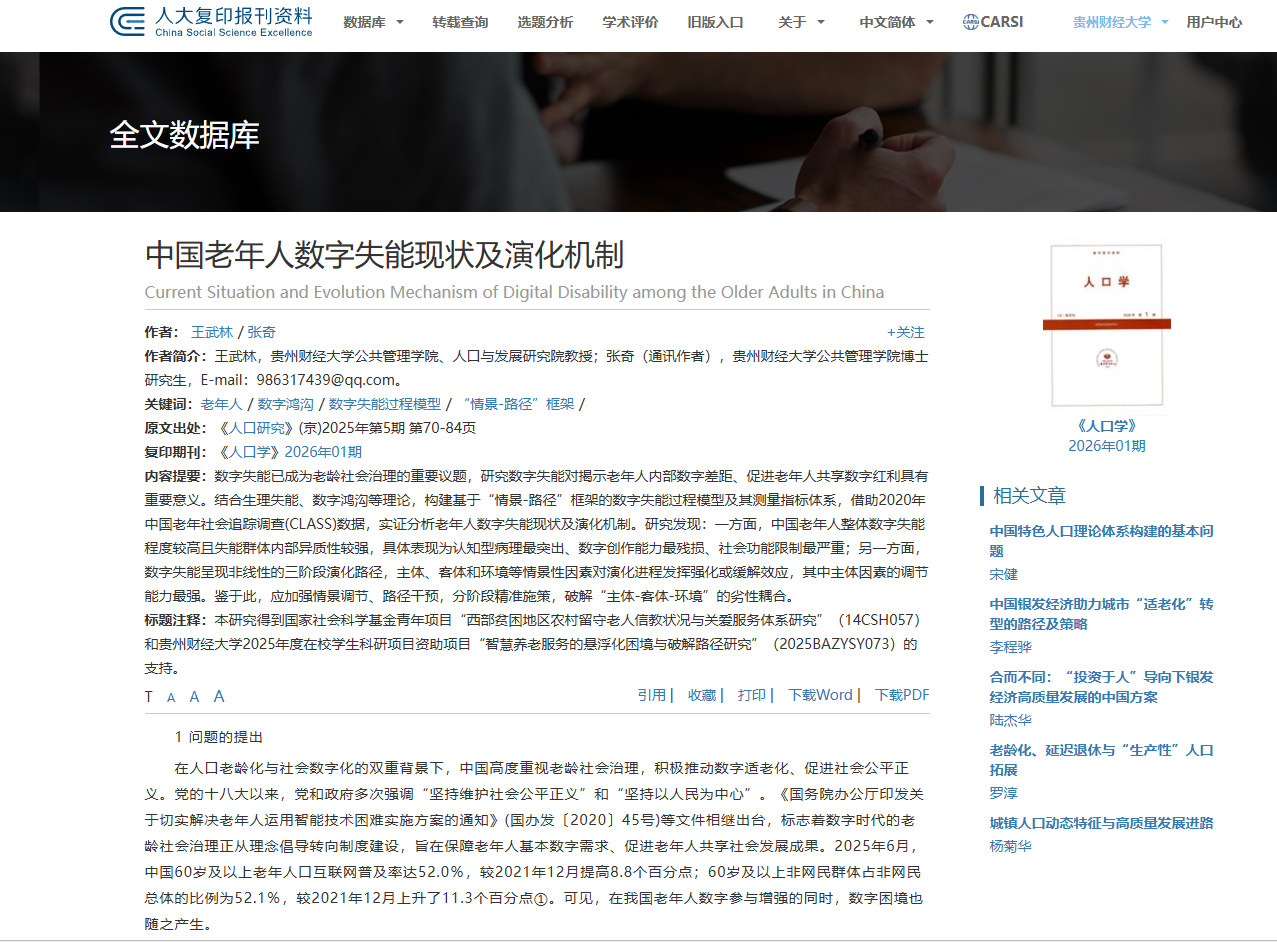The image size is (1277, 942).
Task: Open the 贵州财经大学 institution dropdown
Action: point(1120,22)
